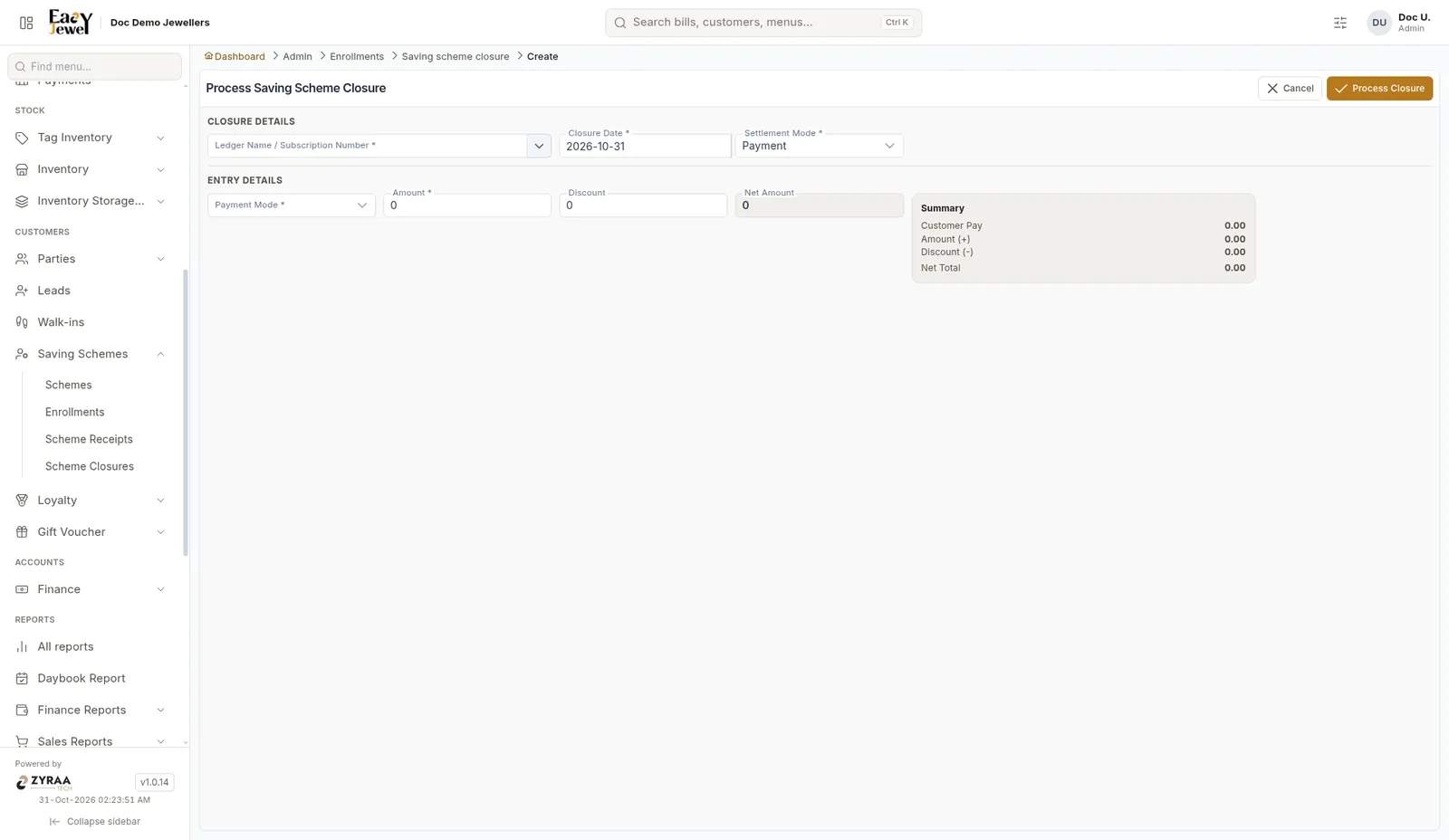Open the Enrollments submenu item

click(x=75, y=412)
